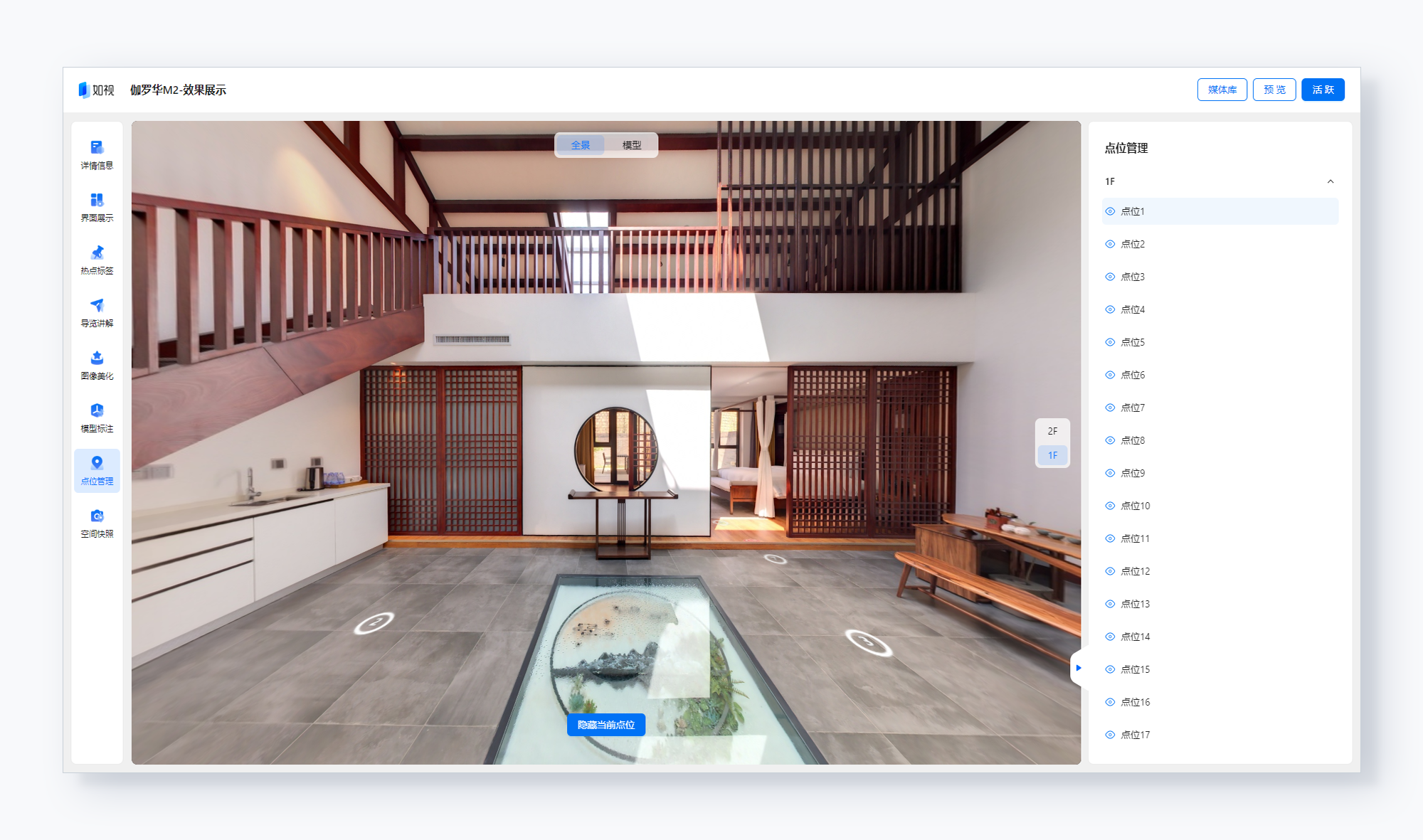Toggle visibility eye for 点位3
Screen dimensions: 1423x840
1110,277
